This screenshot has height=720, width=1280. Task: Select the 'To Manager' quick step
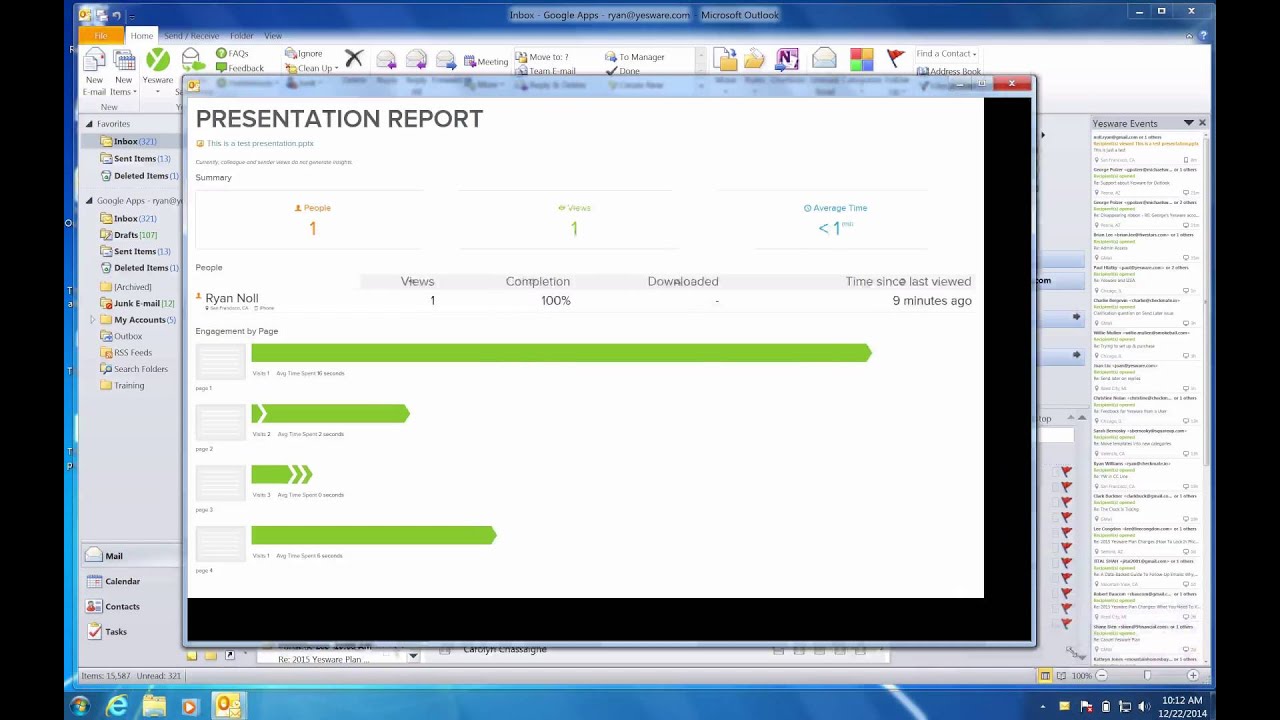635,57
